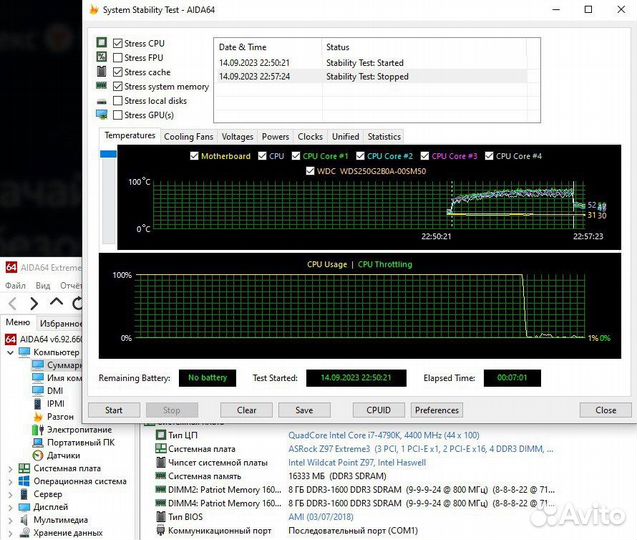Expand the Операционная система tree node
The width and height of the screenshot is (637, 540).
11,481
